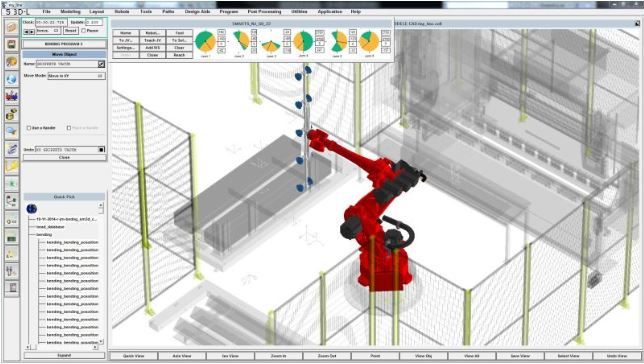Open the Move Mode dropdown
The height and width of the screenshot is (364, 644).
[76, 76]
